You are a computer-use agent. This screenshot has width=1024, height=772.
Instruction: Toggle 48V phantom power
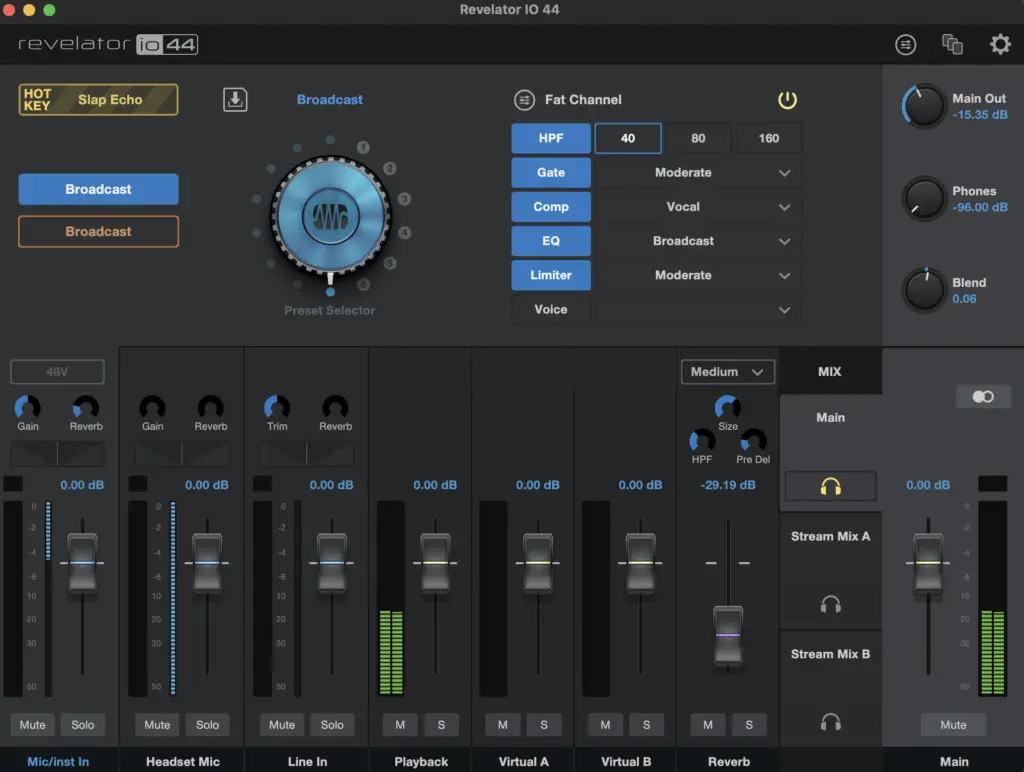57,372
